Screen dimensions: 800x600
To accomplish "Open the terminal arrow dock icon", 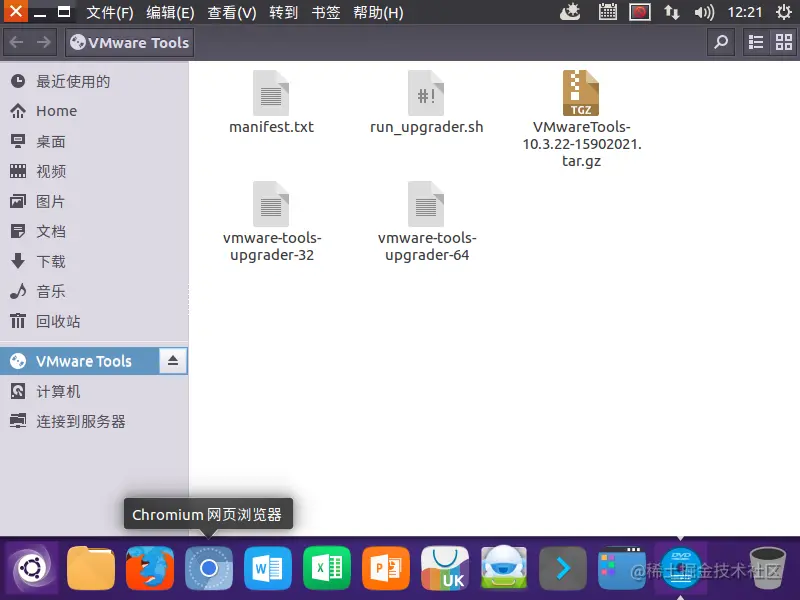I will [x=563, y=568].
